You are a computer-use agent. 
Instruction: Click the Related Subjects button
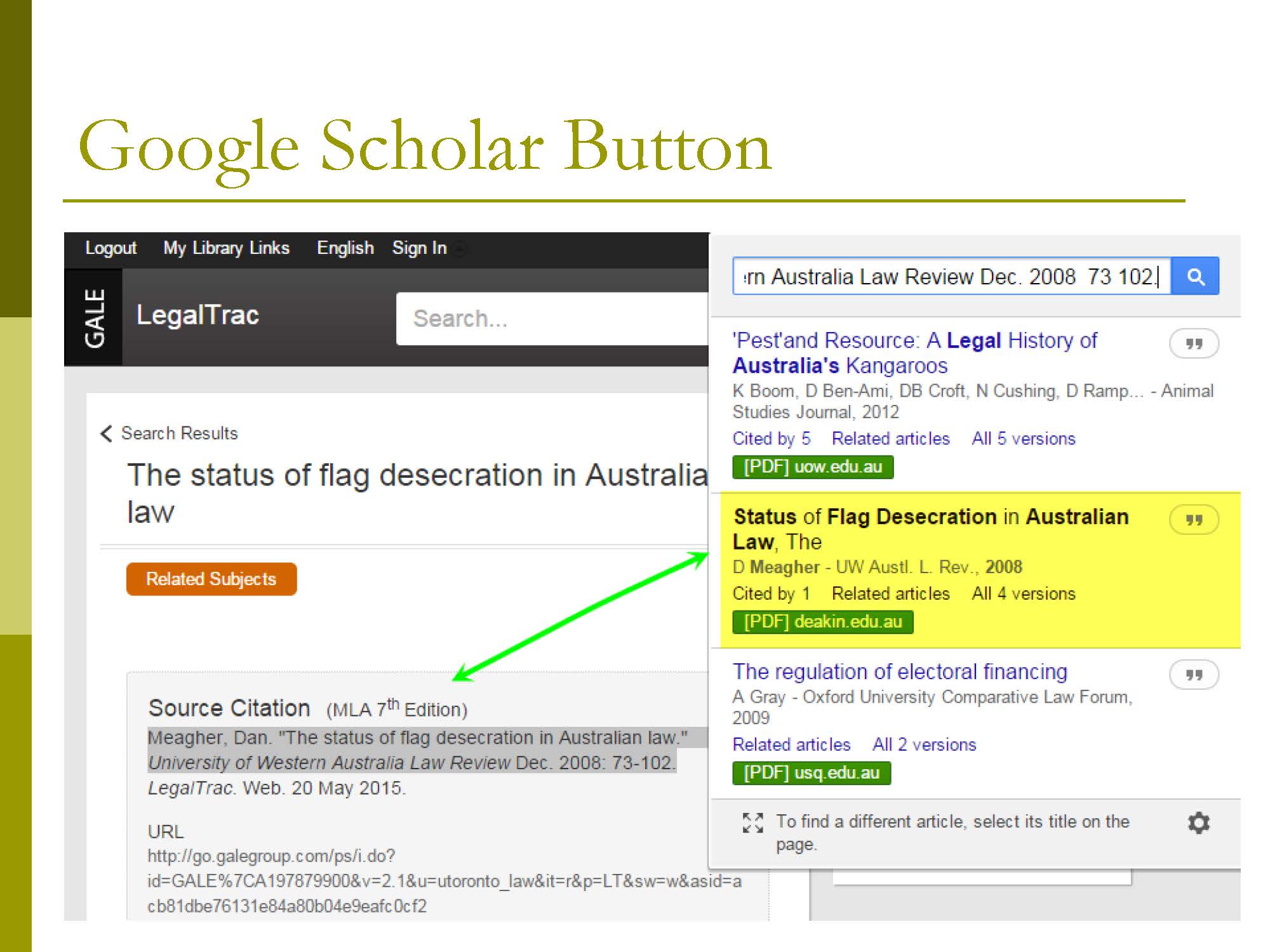click(x=211, y=579)
